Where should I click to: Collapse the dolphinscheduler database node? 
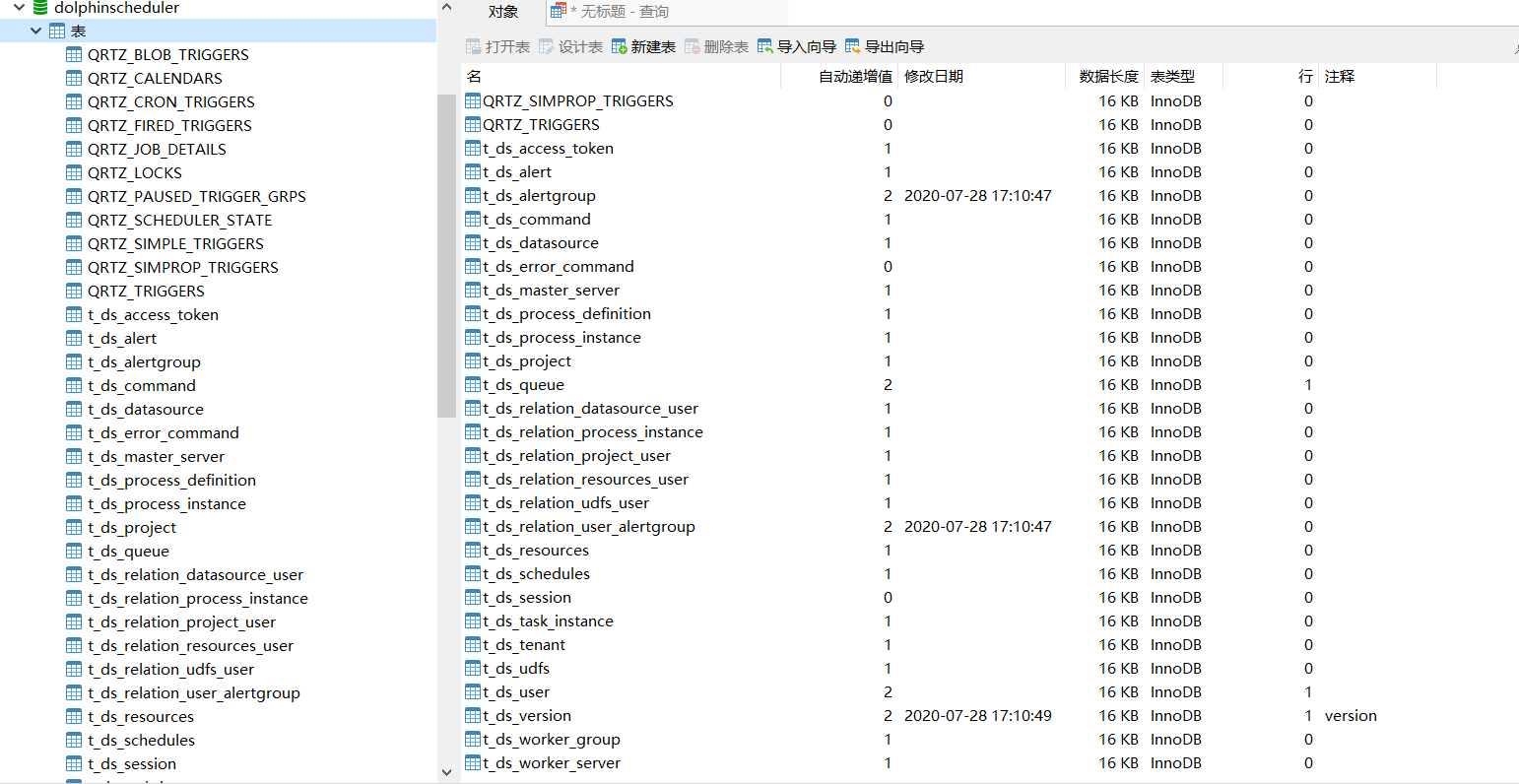coord(19,8)
